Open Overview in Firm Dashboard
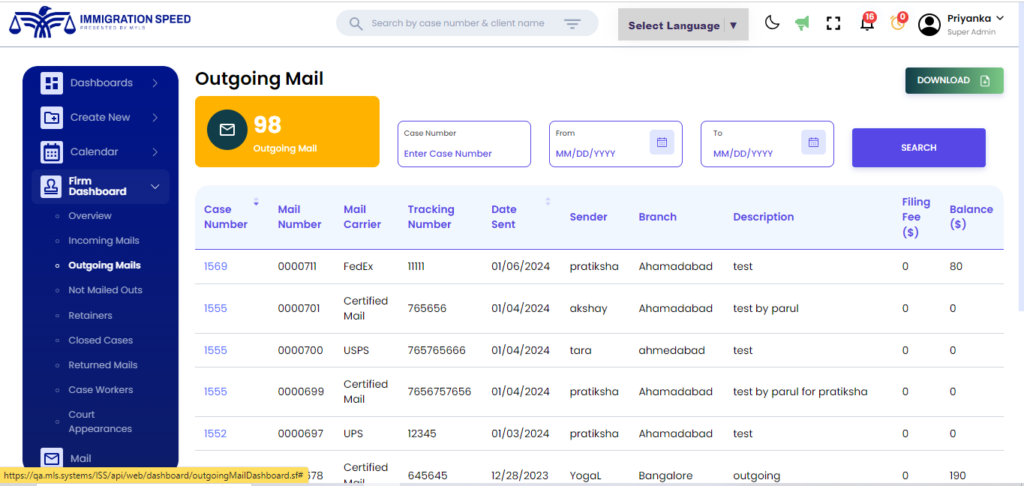This screenshot has height=486, width=1024. (x=89, y=216)
